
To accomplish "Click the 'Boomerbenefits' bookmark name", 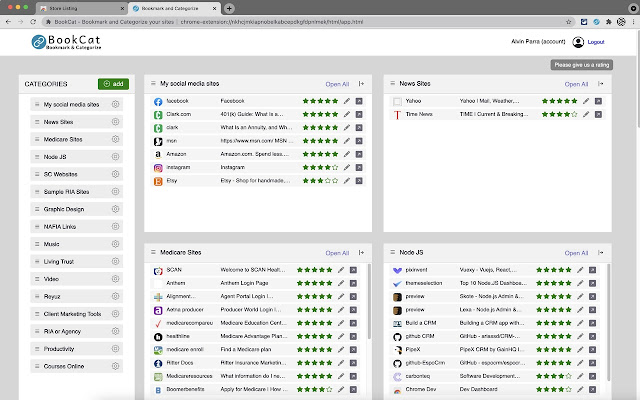I will [185, 389].
